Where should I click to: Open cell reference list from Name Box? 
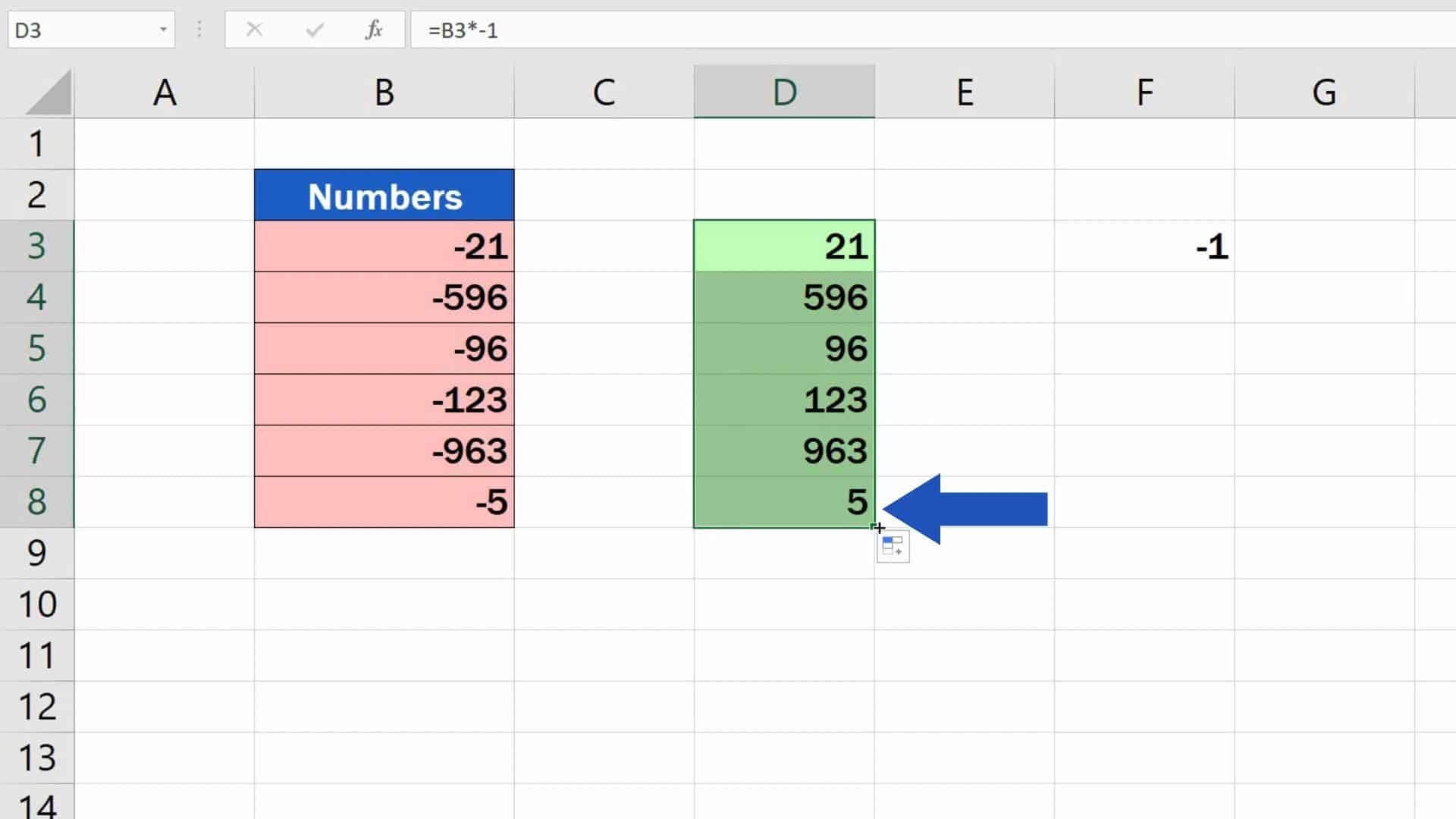point(163,30)
